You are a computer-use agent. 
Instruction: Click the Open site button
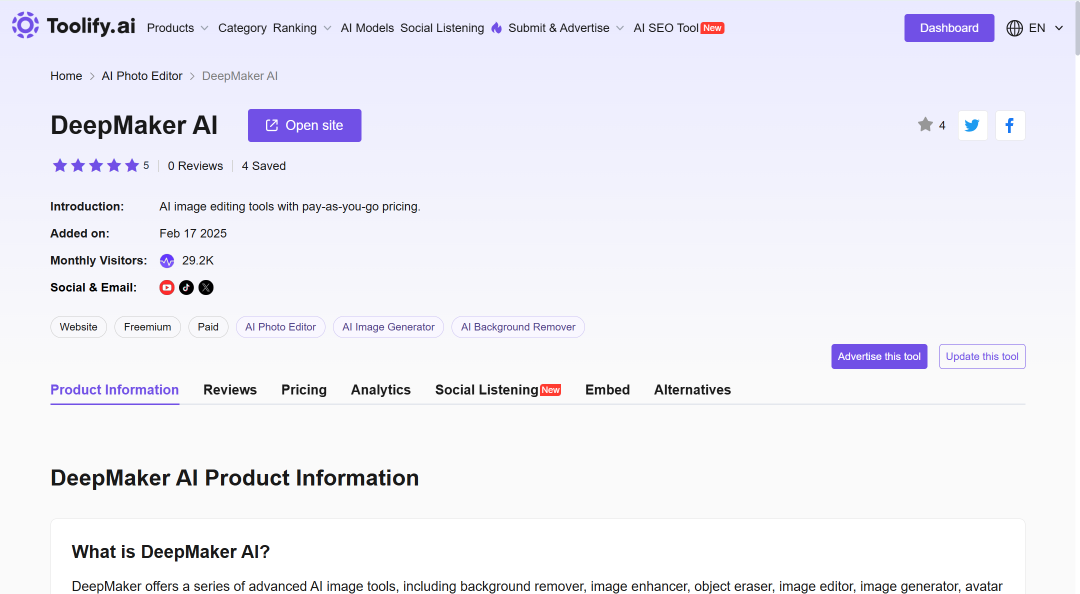[x=304, y=125]
